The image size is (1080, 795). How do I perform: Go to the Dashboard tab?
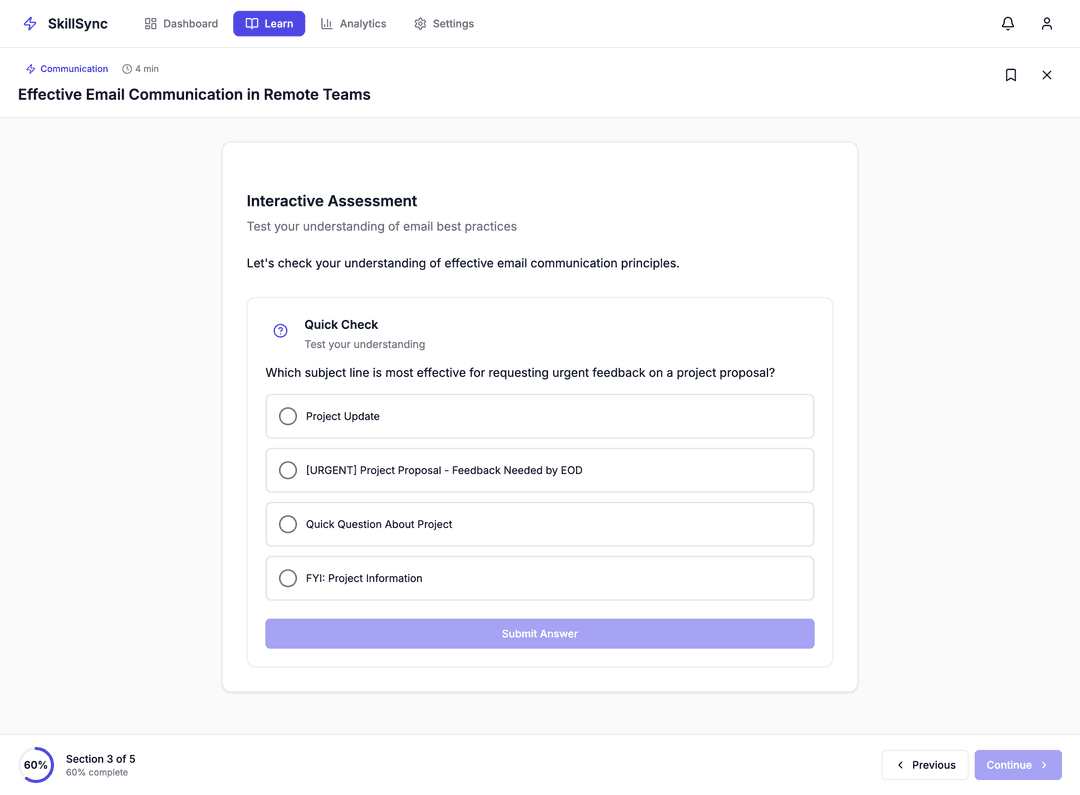click(181, 24)
